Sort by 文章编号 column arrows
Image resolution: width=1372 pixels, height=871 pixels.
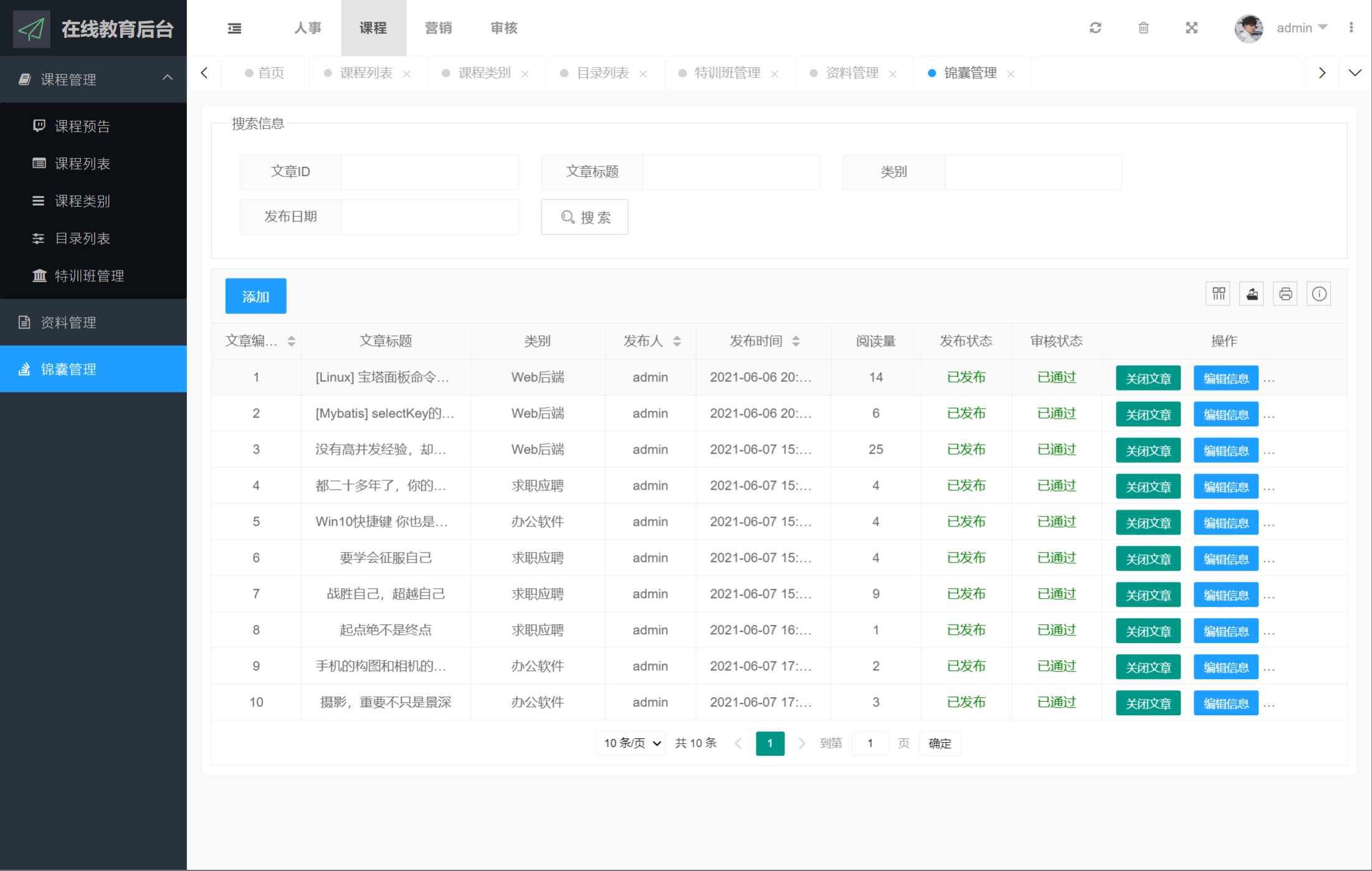coord(291,341)
